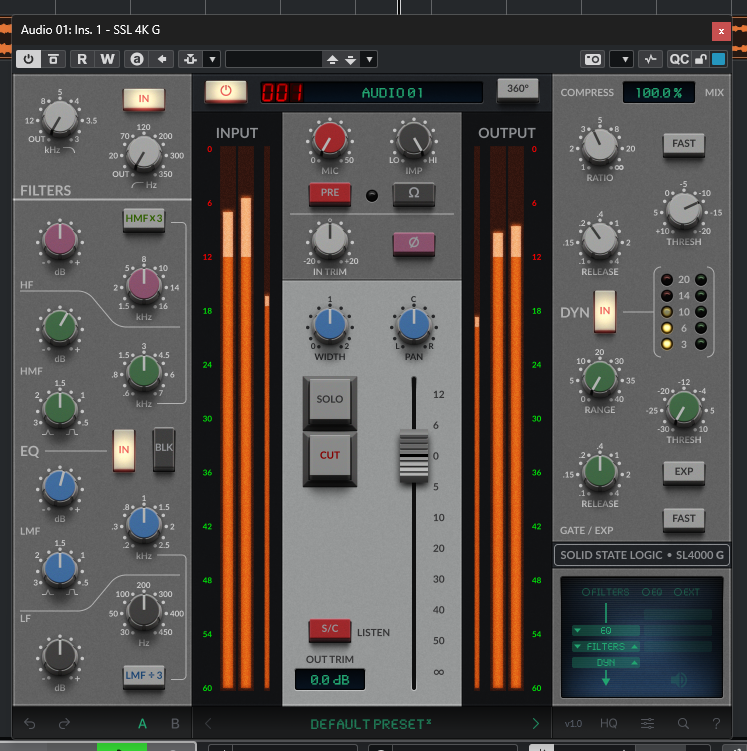Screen dimensions: 747x751
Task: Enable Write automation with the W button
Action: point(107,59)
